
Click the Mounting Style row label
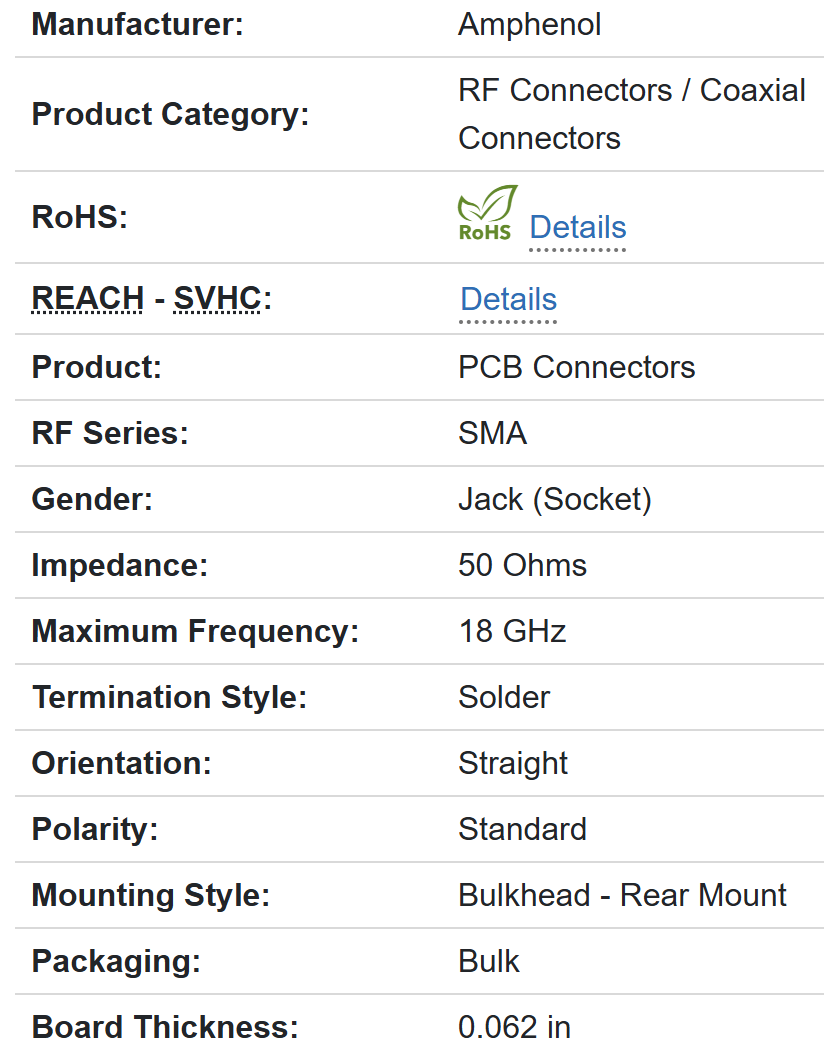point(150,895)
